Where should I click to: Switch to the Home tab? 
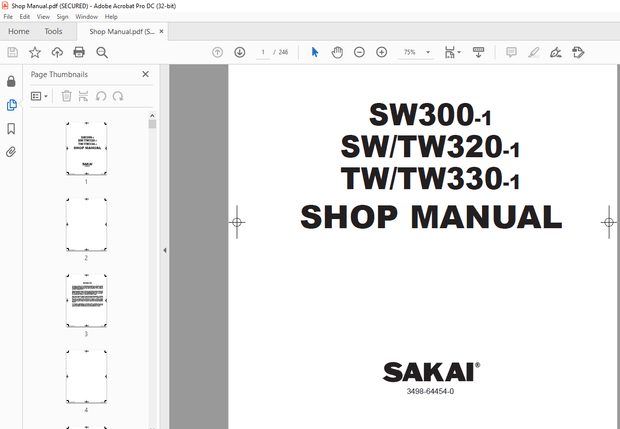(x=19, y=31)
